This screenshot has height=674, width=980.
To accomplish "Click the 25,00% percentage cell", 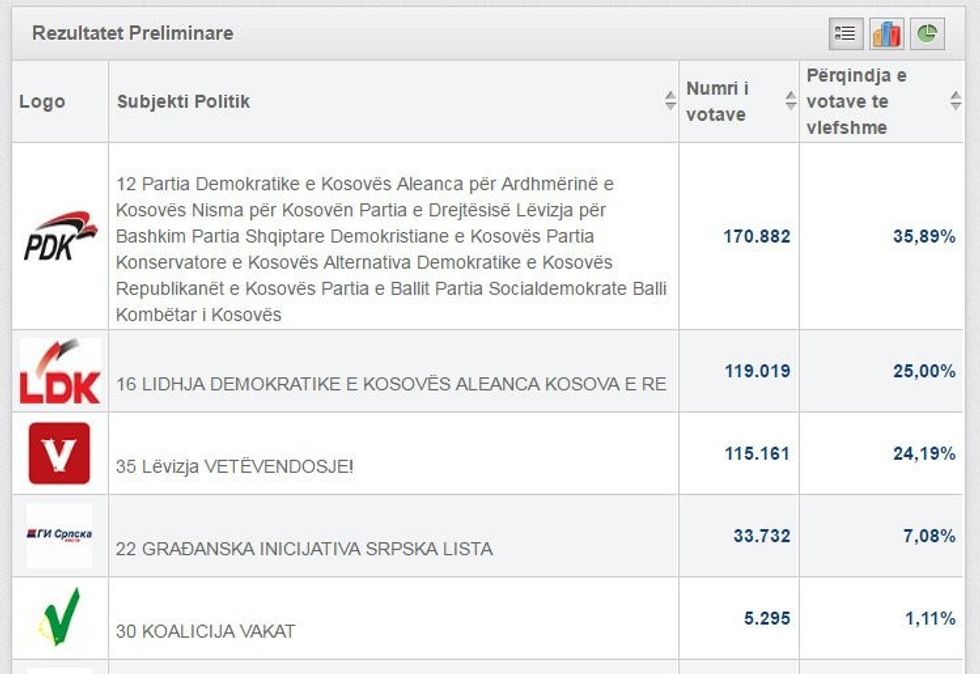I will 924,371.
